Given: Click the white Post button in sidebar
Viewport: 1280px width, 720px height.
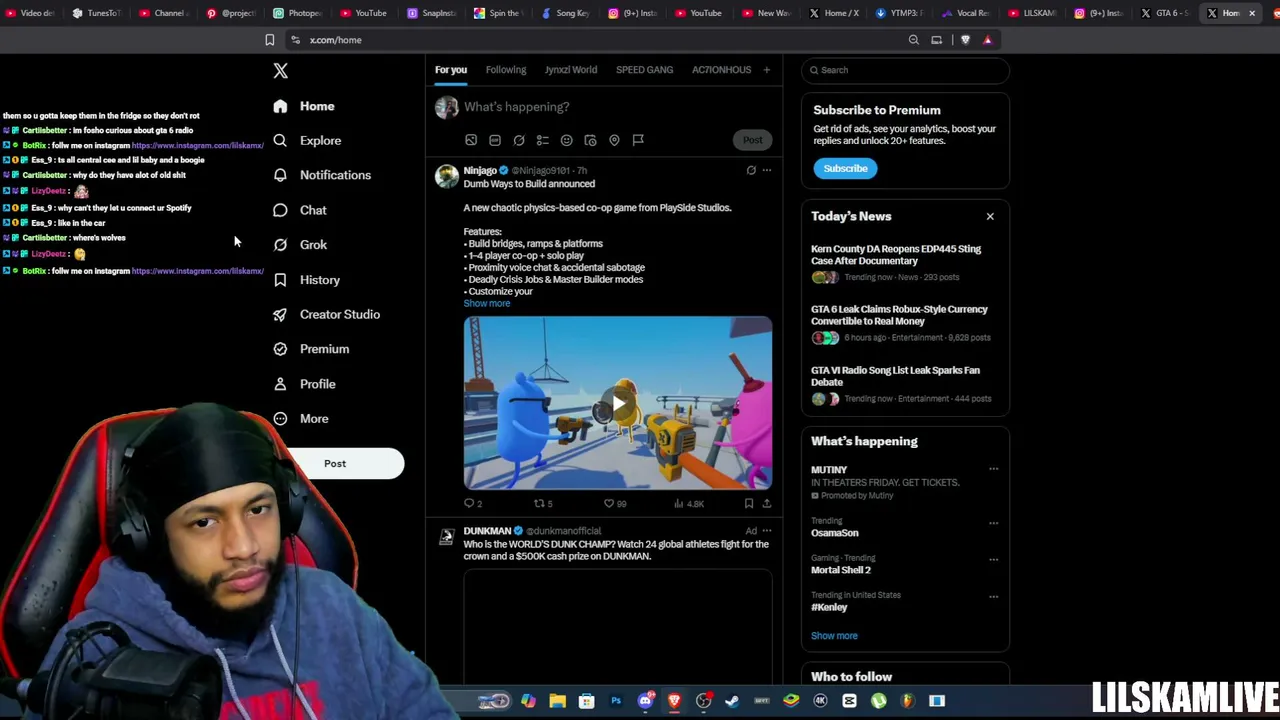Looking at the screenshot, I should 335,464.
